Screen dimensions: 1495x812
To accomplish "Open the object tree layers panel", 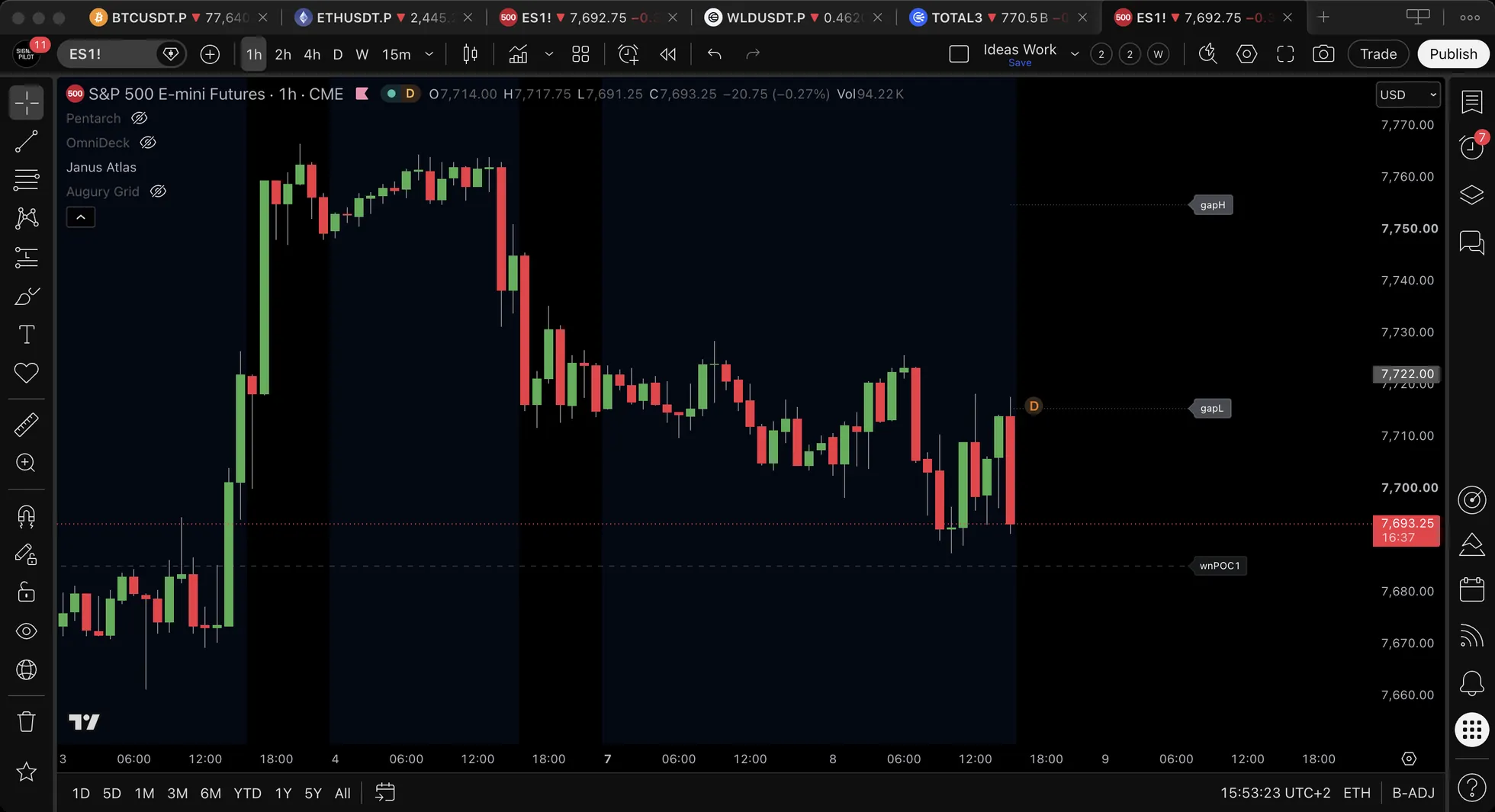I will [1471, 195].
